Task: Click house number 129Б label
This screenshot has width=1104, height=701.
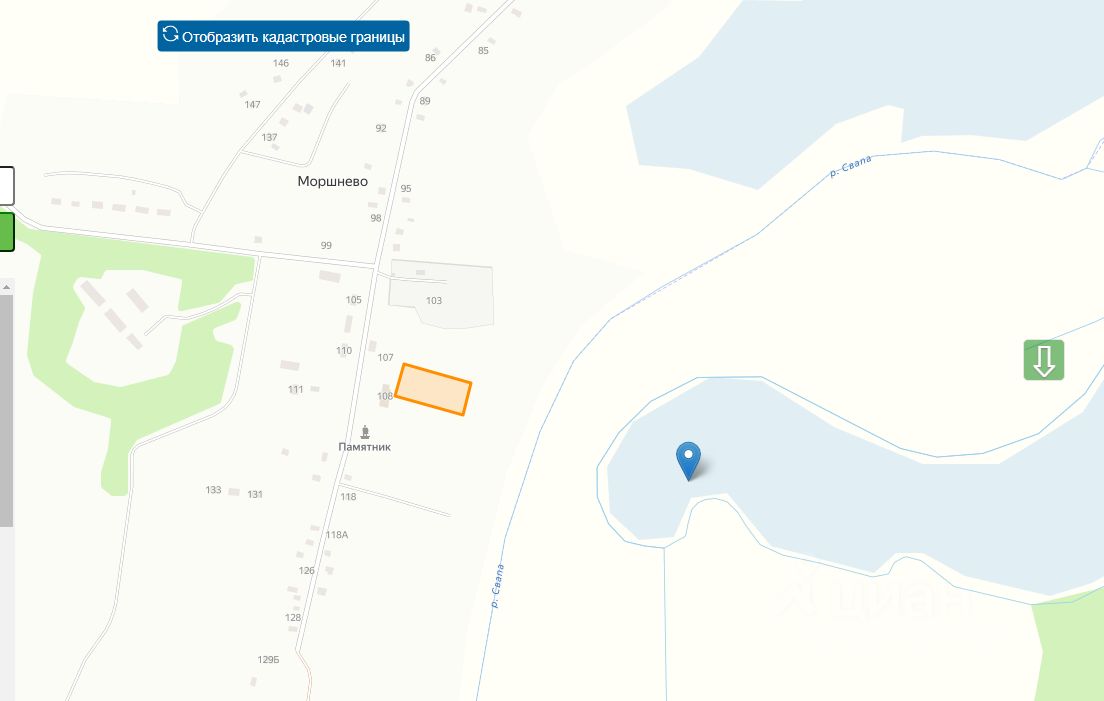Action: tap(268, 659)
